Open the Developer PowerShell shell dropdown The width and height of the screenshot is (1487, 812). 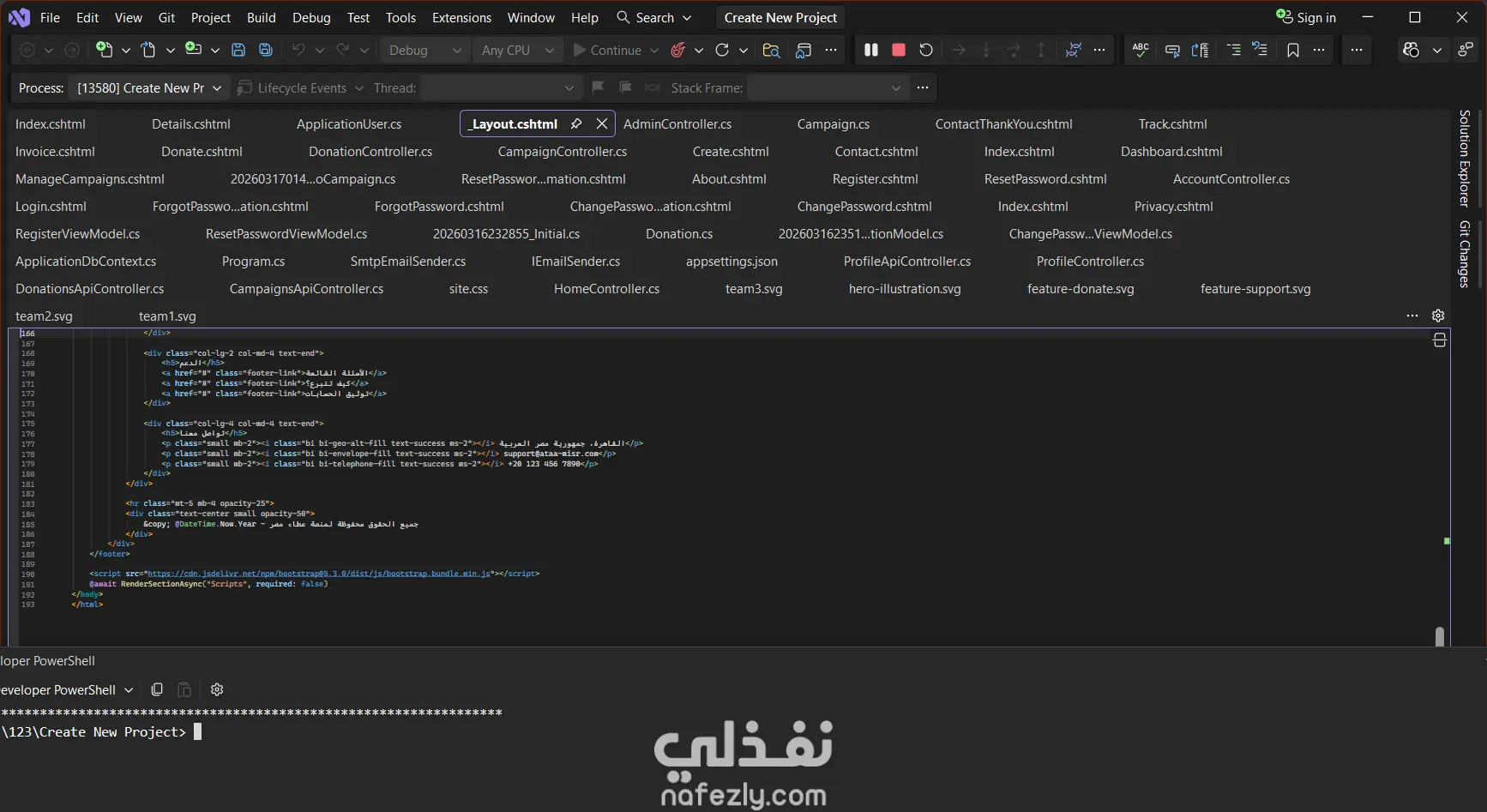pos(129,689)
